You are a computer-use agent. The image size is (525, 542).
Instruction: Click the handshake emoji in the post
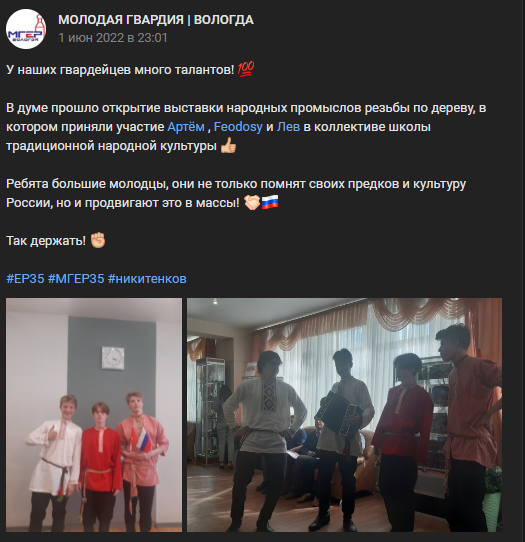[x=252, y=203]
